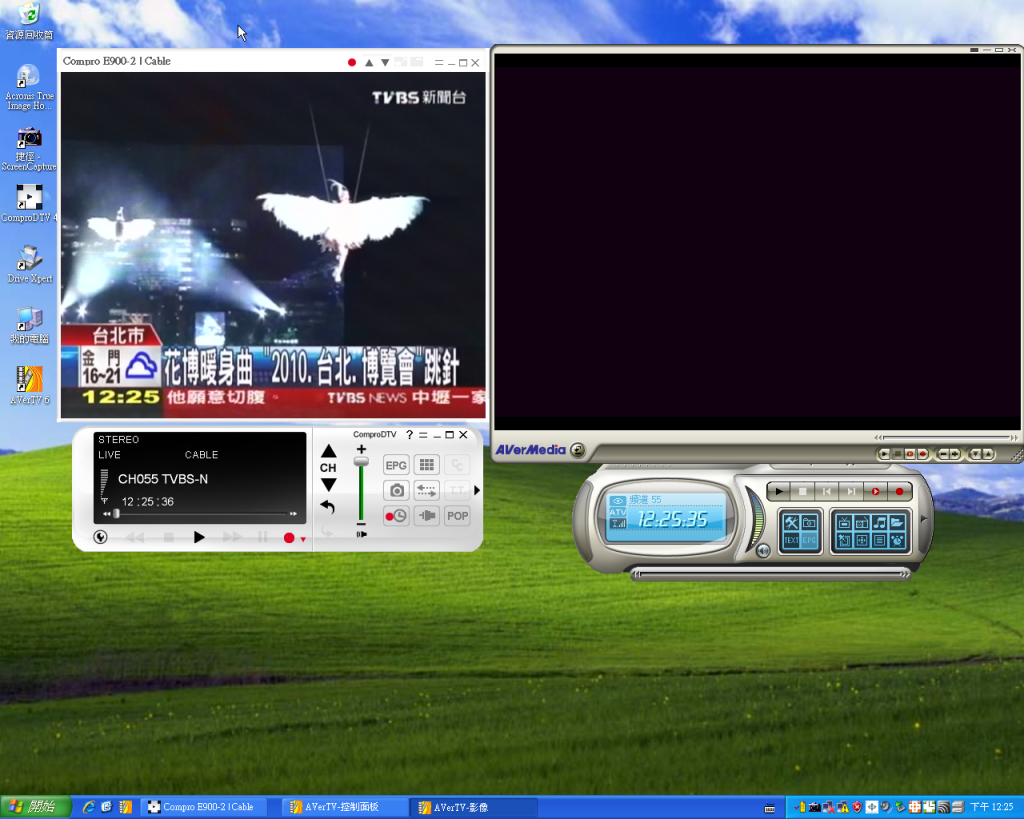Click the AVerTV previous track button
This screenshot has width=1024, height=819.
[x=827, y=491]
